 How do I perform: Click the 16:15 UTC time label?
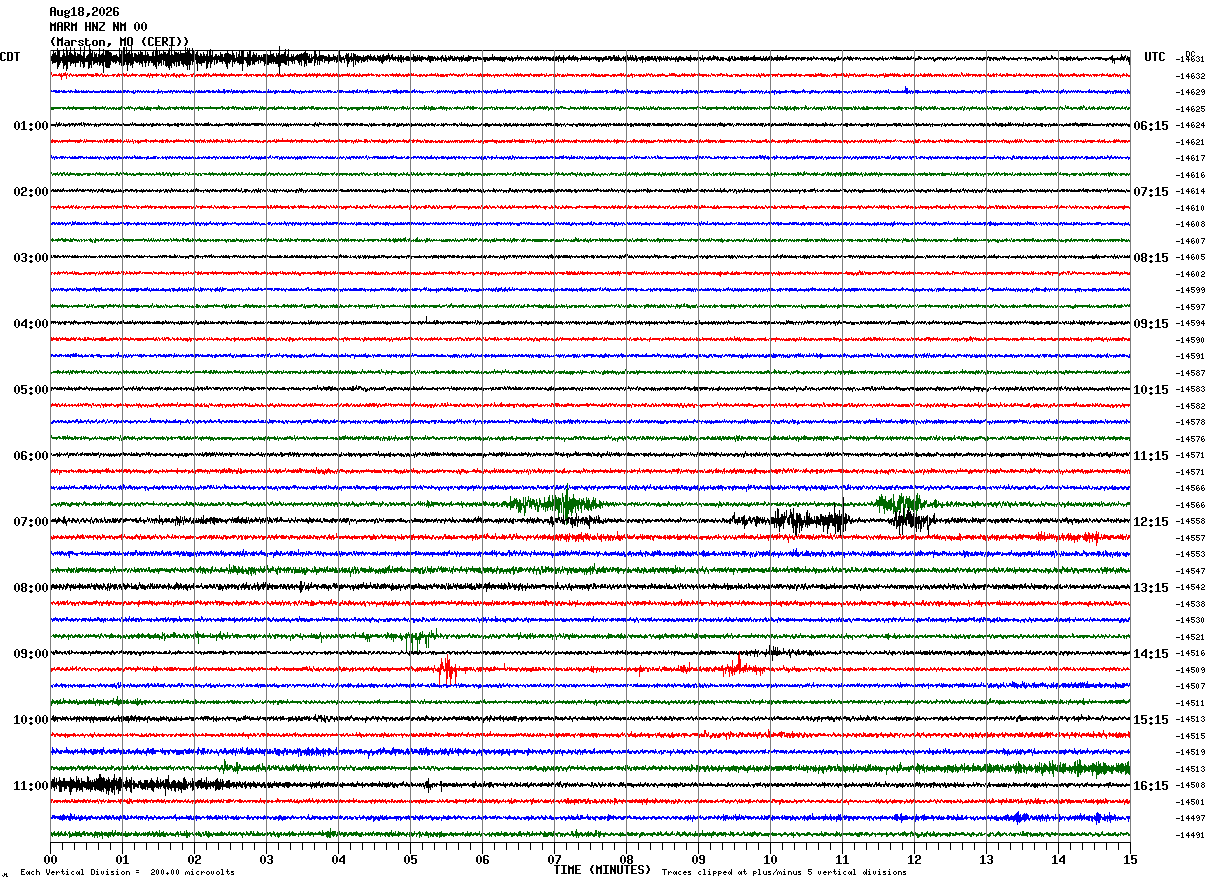point(1151,786)
